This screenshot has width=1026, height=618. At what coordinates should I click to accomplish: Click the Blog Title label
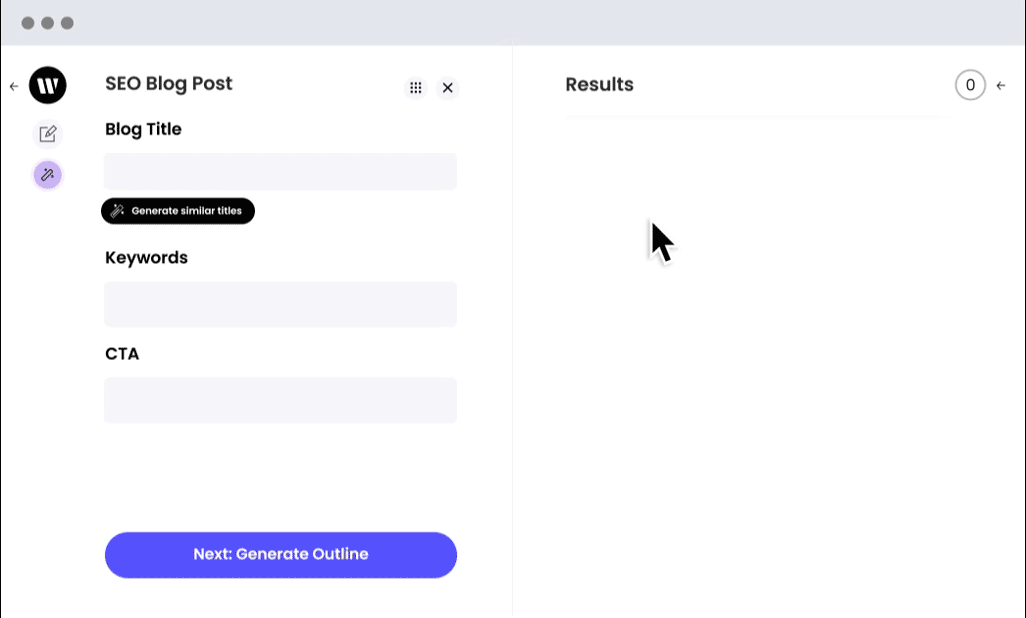[x=143, y=129]
